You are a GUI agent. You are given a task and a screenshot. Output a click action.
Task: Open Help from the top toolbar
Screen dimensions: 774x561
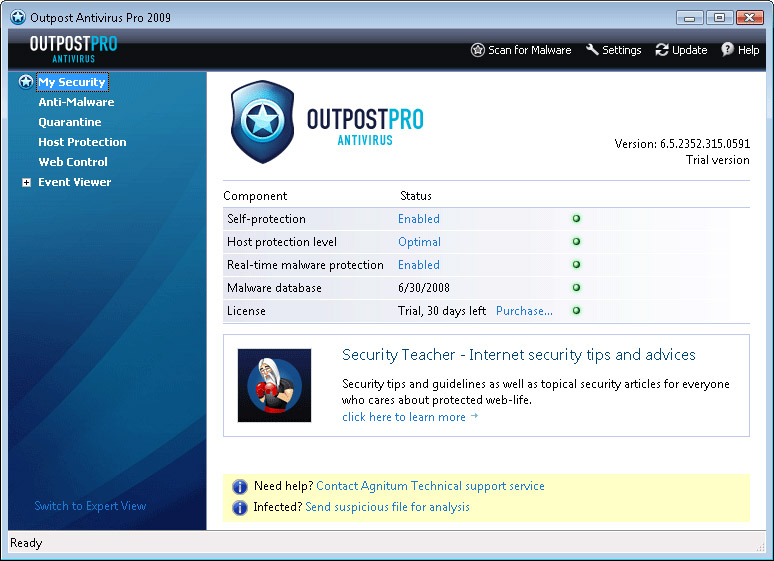point(740,50)
